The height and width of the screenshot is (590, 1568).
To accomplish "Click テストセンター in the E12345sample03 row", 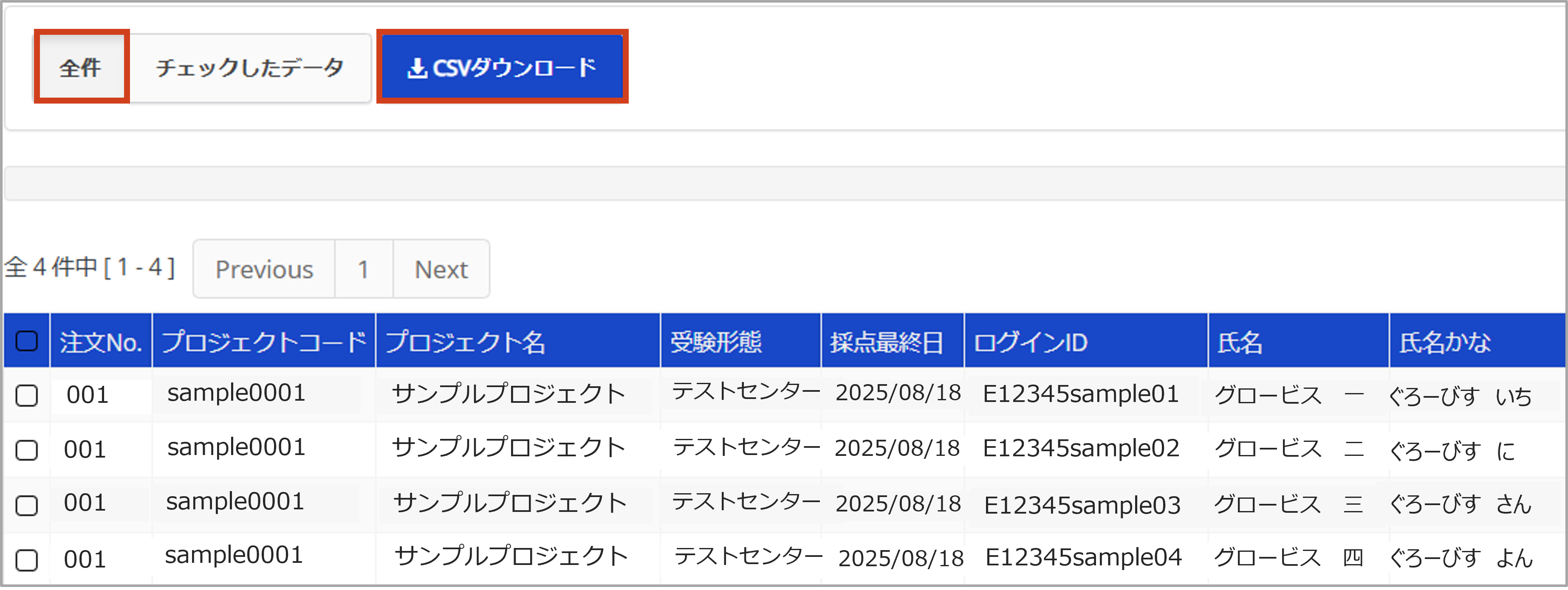I will (x=746, y=503).
